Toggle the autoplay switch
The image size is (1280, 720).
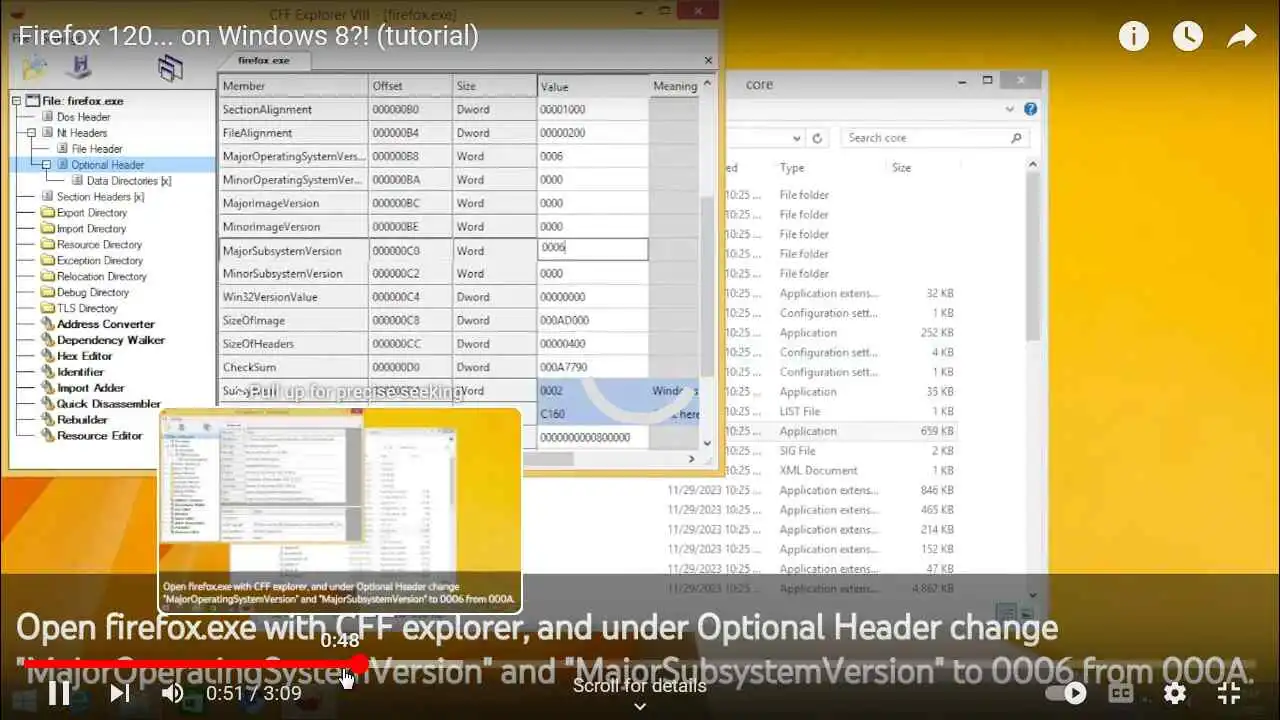(1067, 692)
